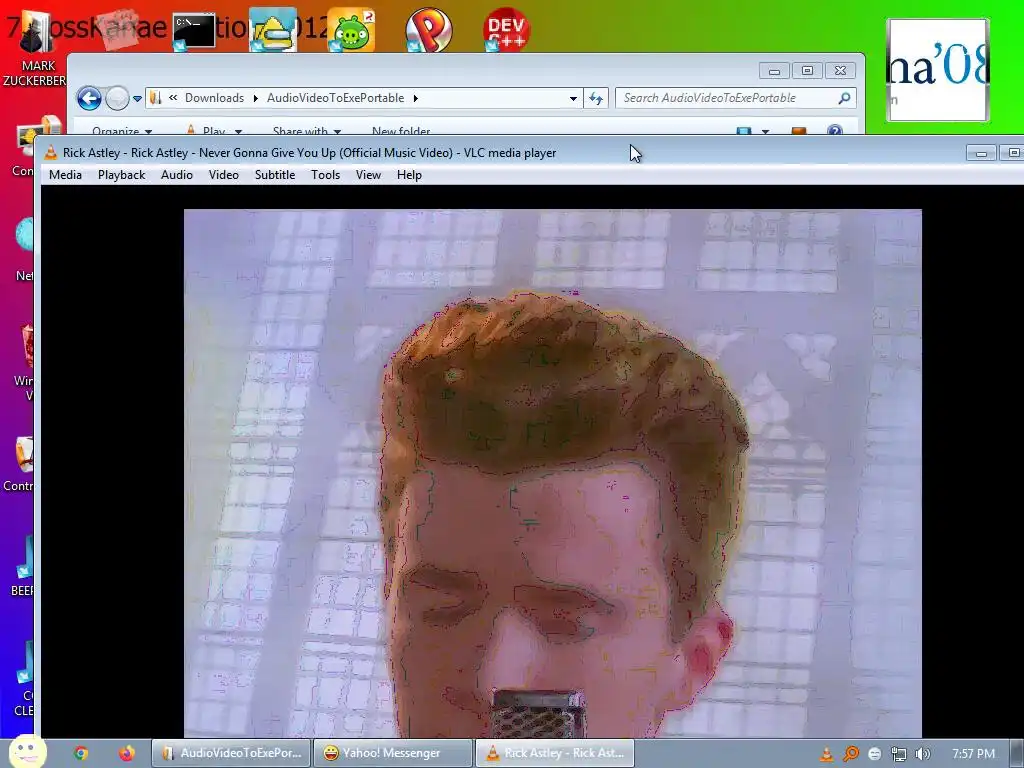Open the Media menu in VLC
1024x768 pixels.
(65, 175)
